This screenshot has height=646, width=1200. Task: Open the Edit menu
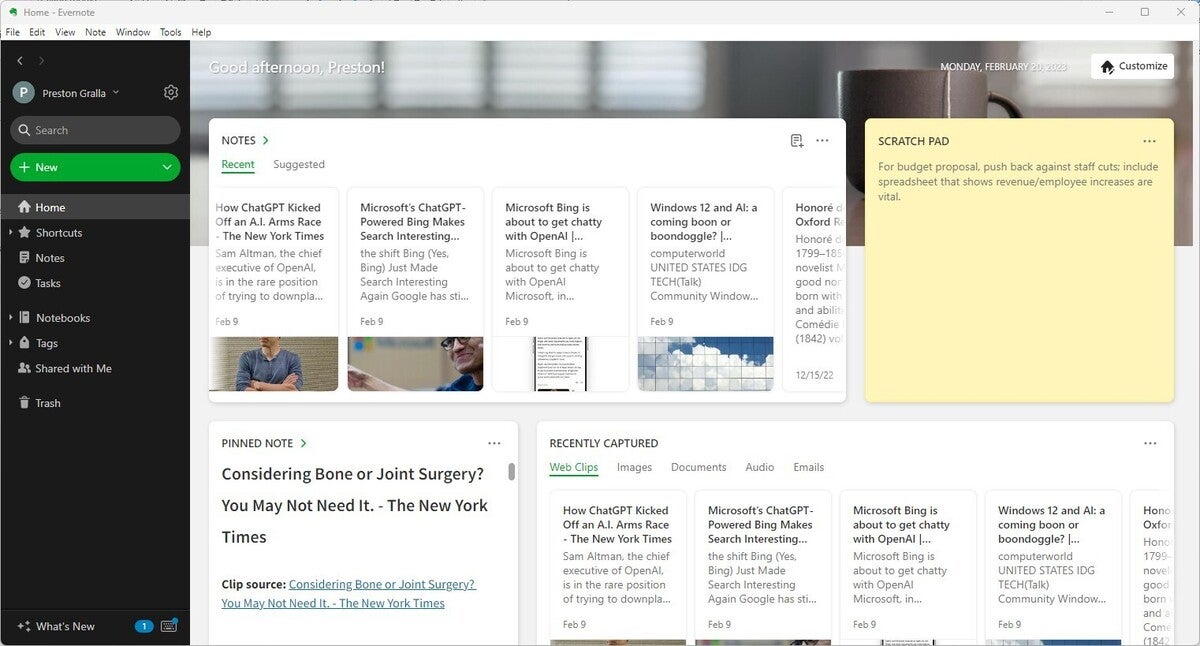[37, 32]
